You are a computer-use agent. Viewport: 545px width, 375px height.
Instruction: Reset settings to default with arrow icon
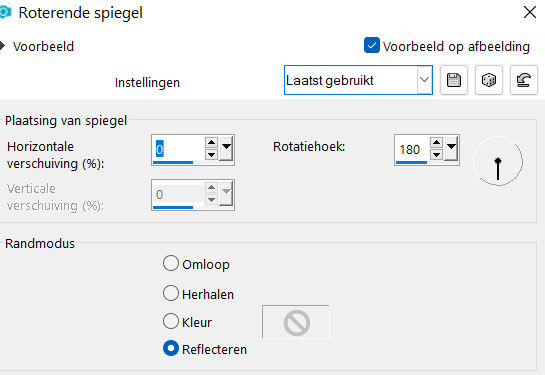pyautogui.click(x=523, y=80)
